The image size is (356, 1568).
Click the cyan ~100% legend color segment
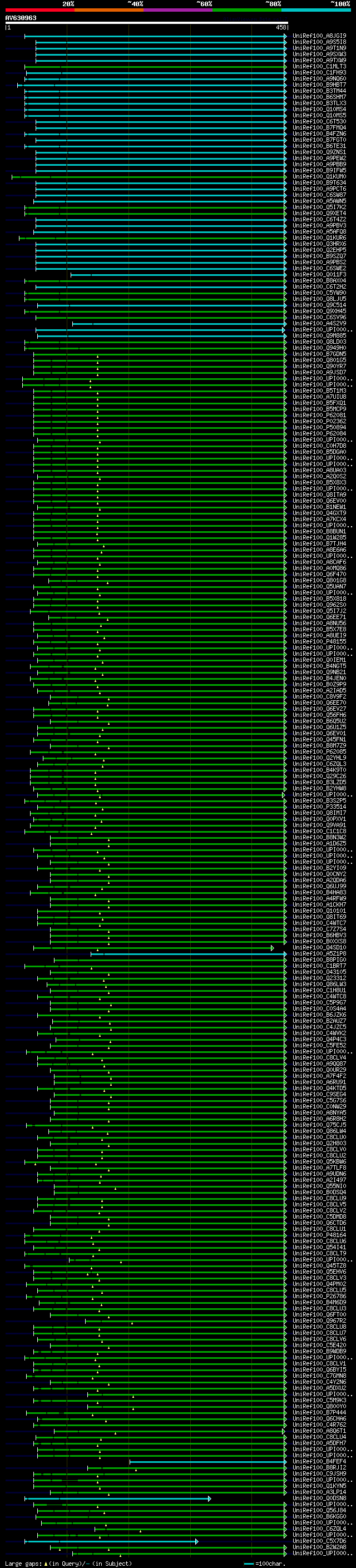coord(316,10)
